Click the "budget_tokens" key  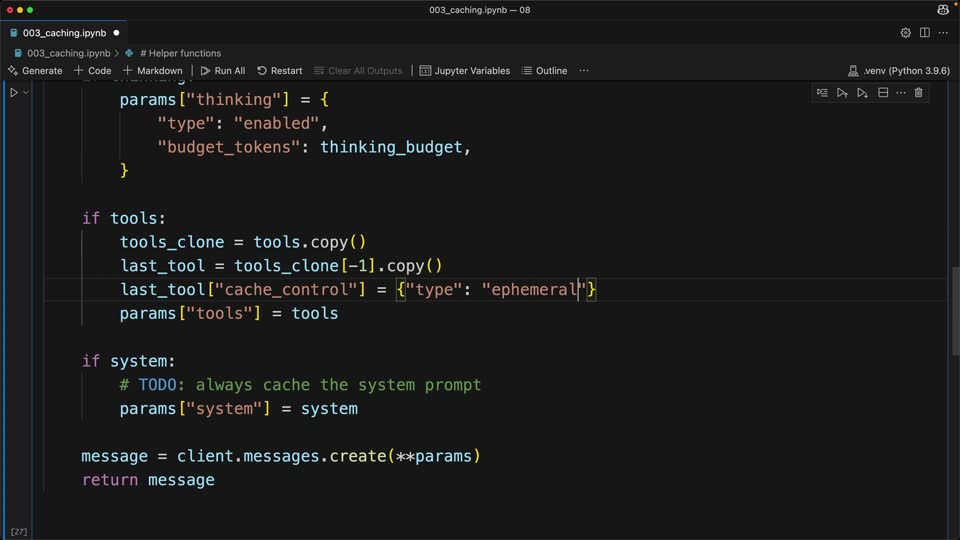[229, 147]
